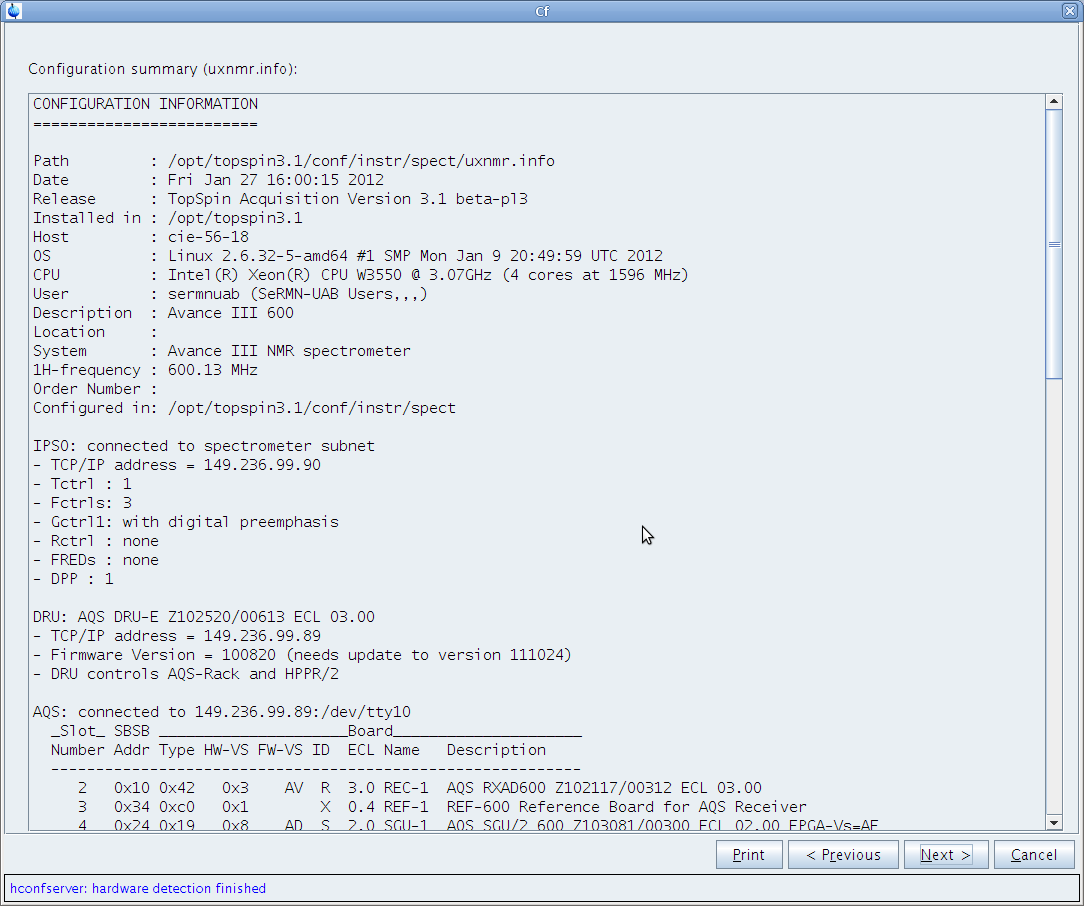Click the scrollbar down arrow
The image size is (1084, 906).
[1053, 822]
